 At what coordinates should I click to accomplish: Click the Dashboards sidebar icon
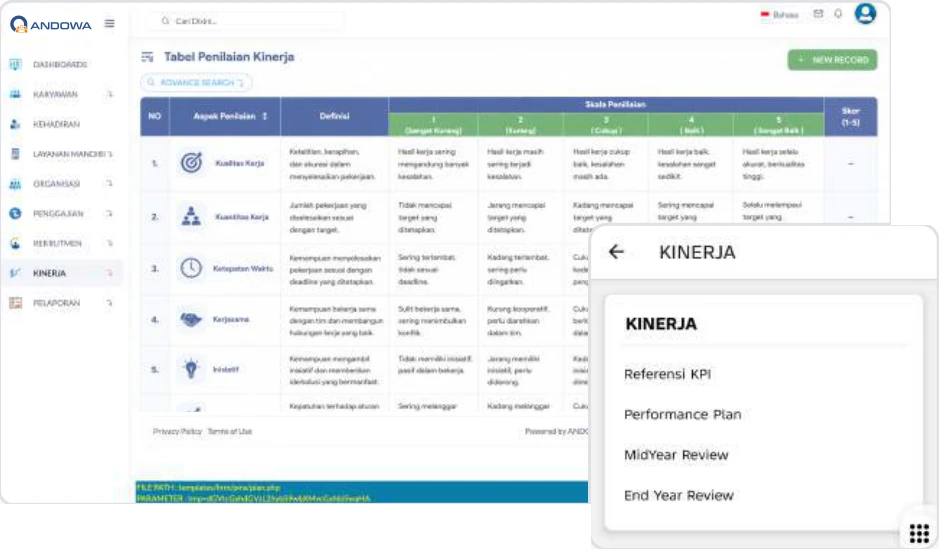click(x=16, y=64)
